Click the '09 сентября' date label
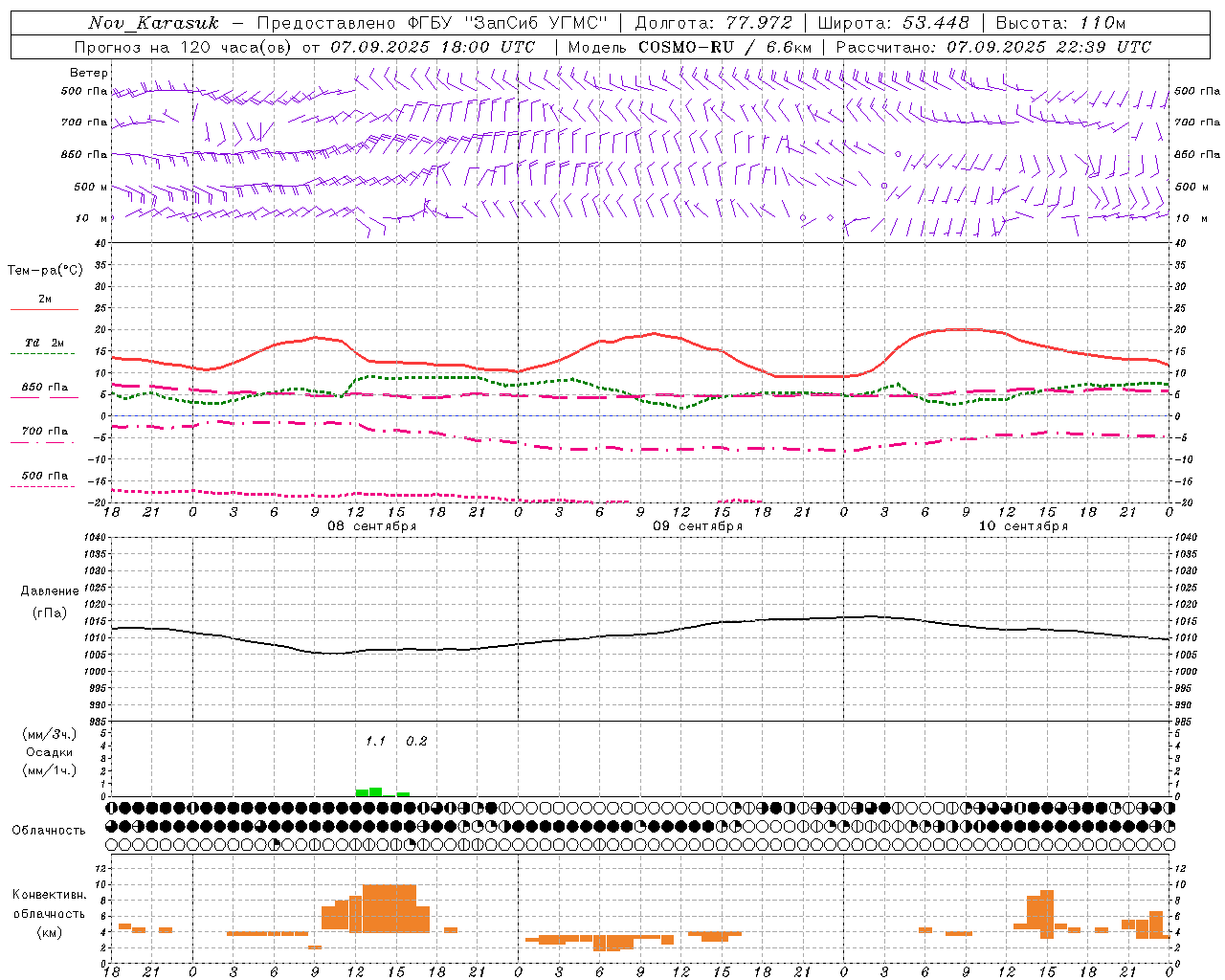 pyautogui.click(x=698, y=526)
